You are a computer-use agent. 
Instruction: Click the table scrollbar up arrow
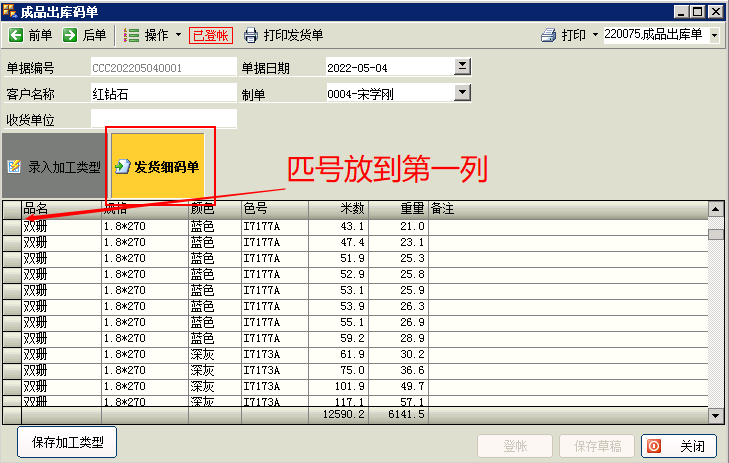[x=716, y=209]
